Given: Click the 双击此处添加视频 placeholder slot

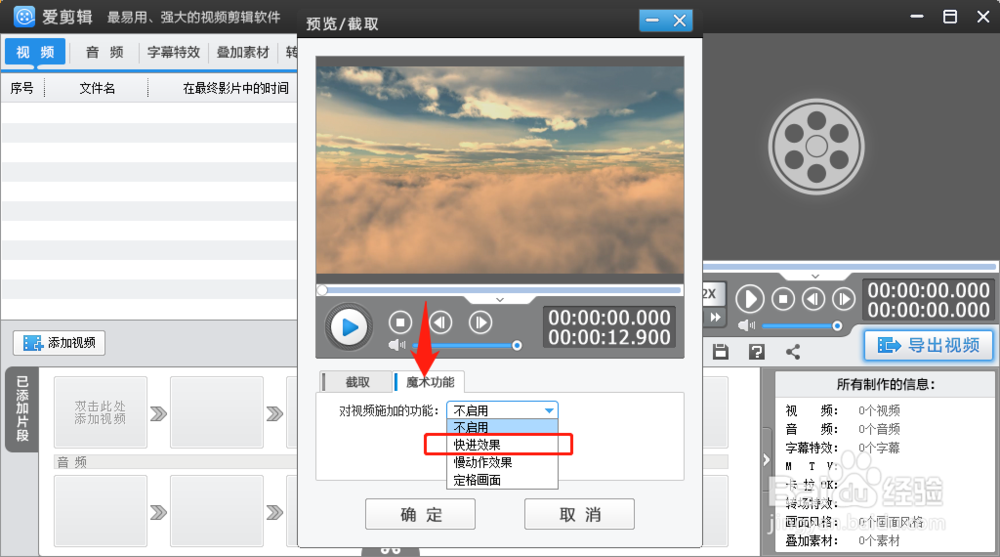Looking at the screenshot, I should 100,412.
